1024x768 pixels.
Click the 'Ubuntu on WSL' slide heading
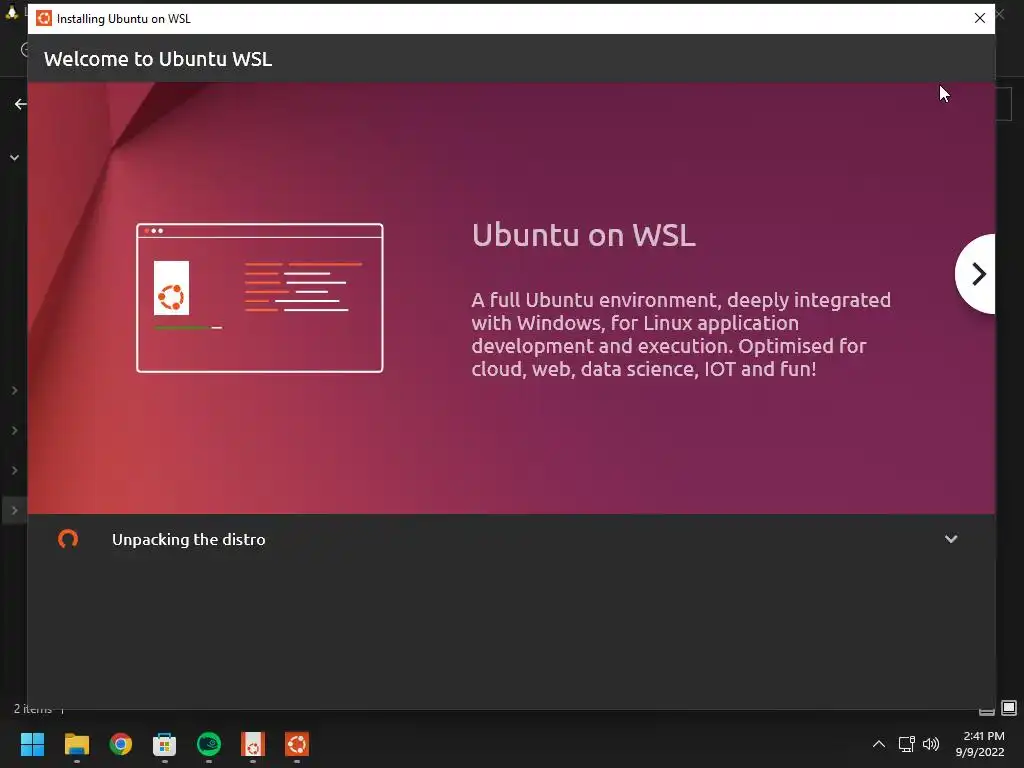coord(584,235)
